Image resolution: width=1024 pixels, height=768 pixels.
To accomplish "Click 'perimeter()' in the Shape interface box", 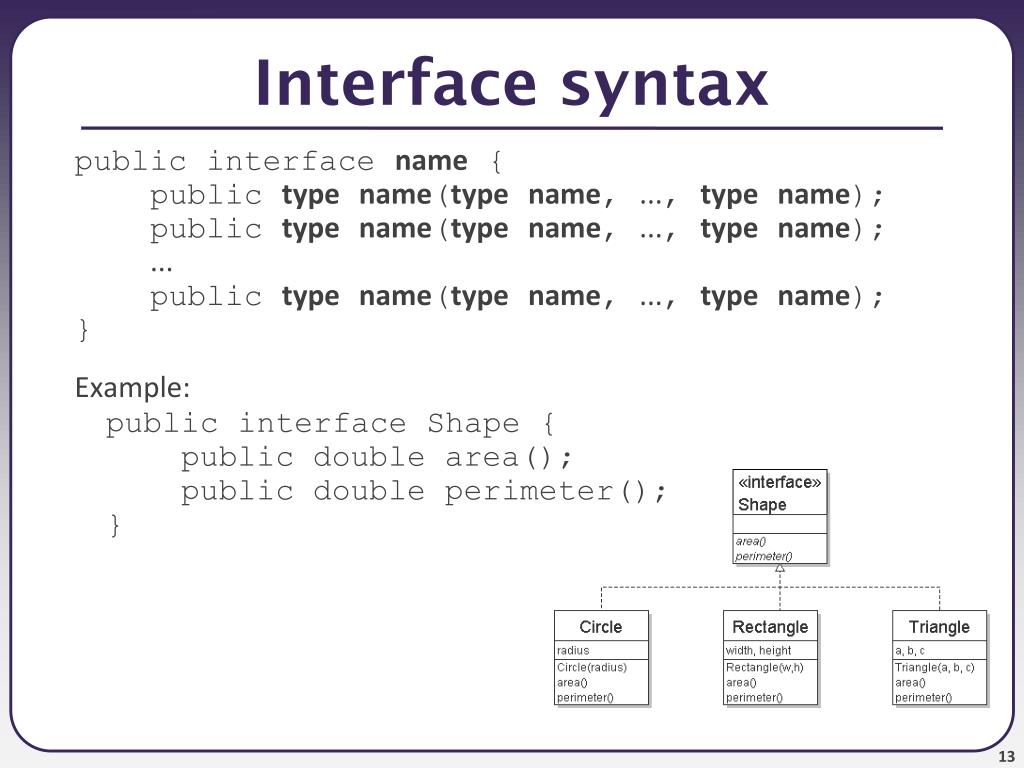I will tap(763, 556).
